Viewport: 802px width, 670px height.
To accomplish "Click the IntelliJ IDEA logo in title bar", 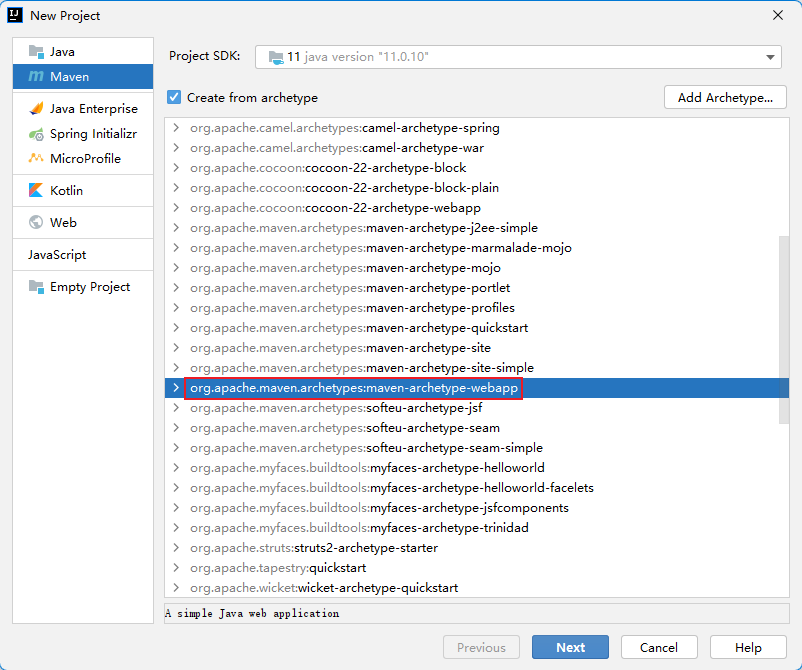I will [x=15, y=15].
